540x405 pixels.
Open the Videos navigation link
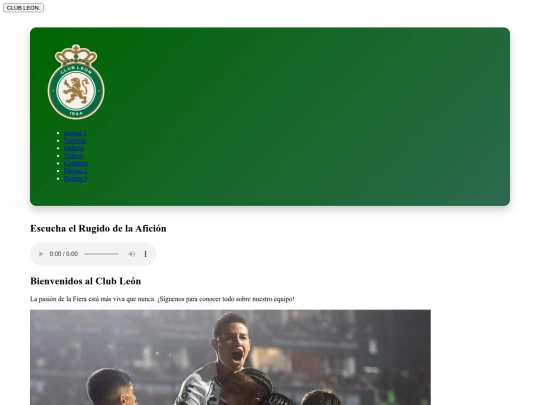tap(73, 156)
